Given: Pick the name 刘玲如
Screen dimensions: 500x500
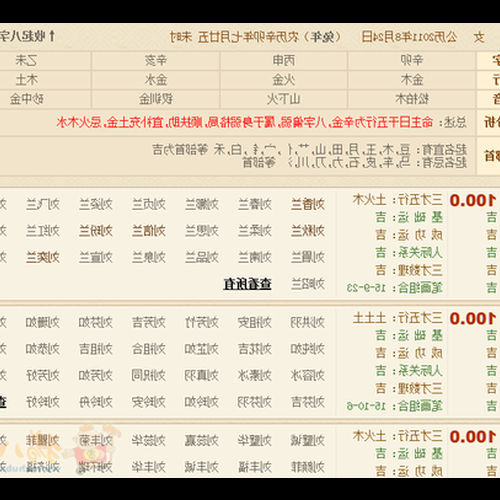Looking at the screenshot, I should pyautogui.click(x=202, y=402).
